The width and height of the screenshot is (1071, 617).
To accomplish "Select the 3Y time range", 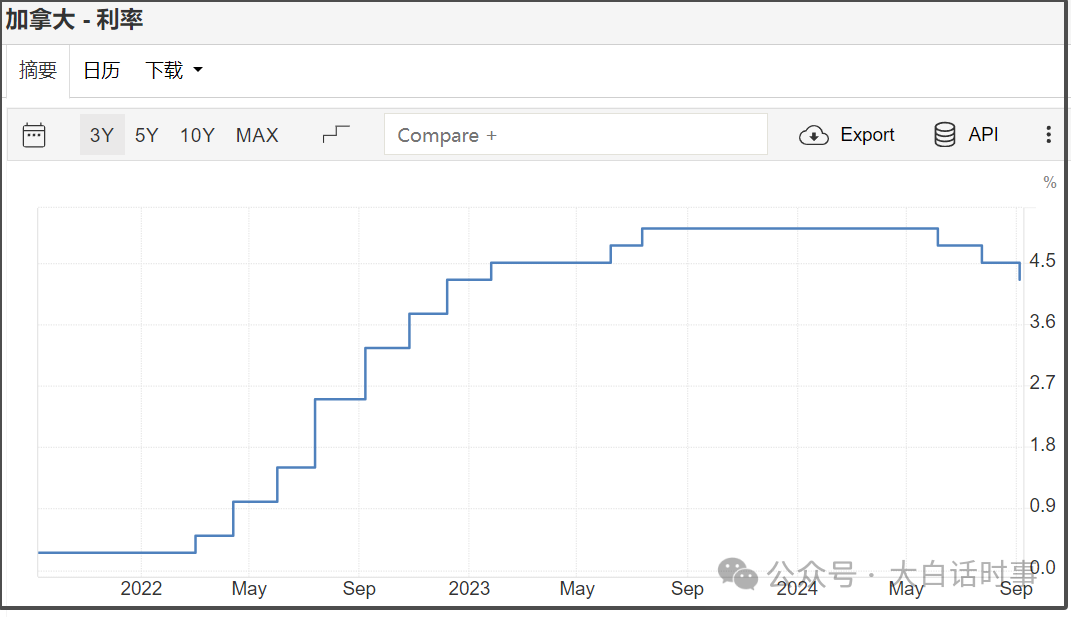I will tap(101, 135).
